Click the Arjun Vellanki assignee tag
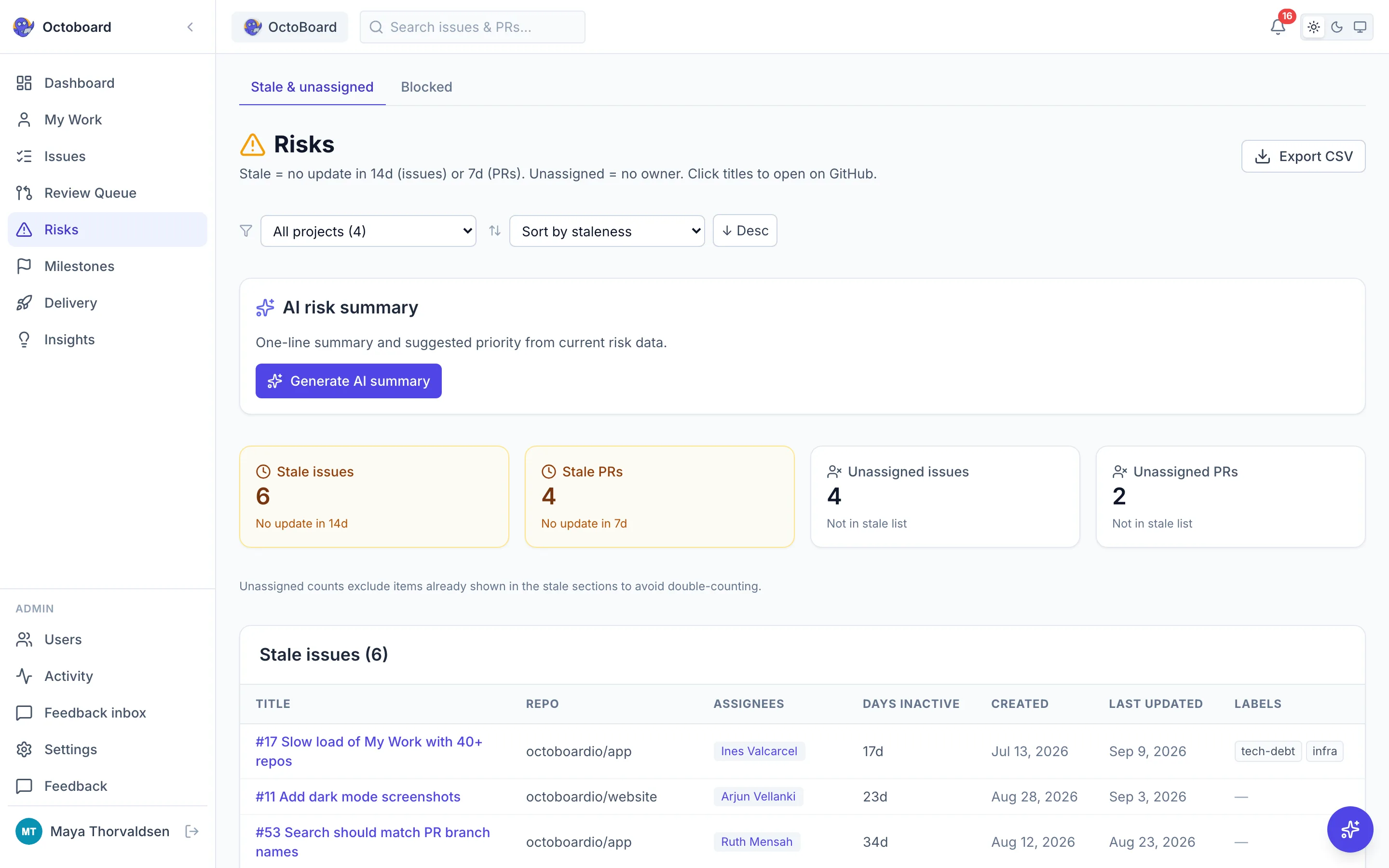 coord(758,796)
